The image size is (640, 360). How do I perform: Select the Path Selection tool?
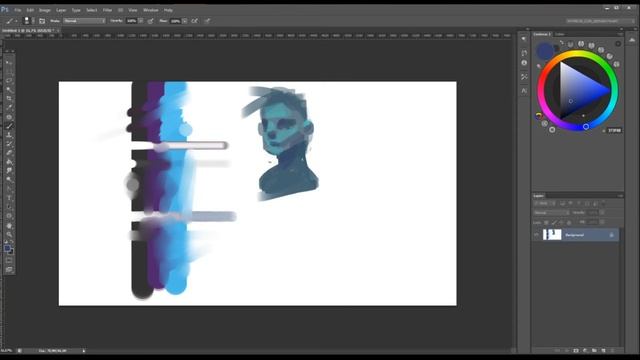pos(9,207)
